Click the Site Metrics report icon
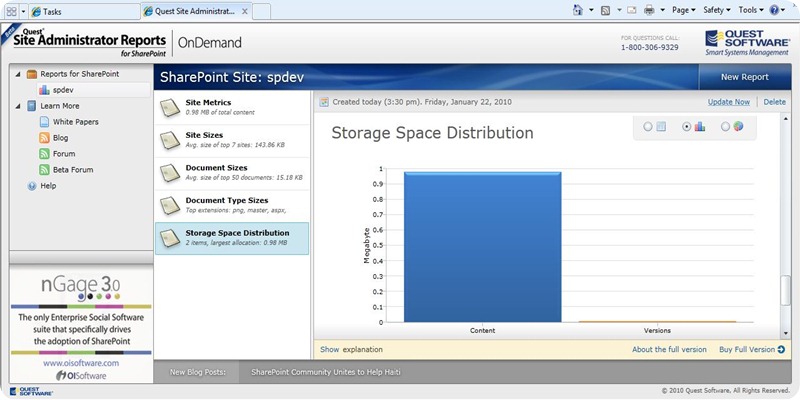800x400 pixels. coord(169,107)
